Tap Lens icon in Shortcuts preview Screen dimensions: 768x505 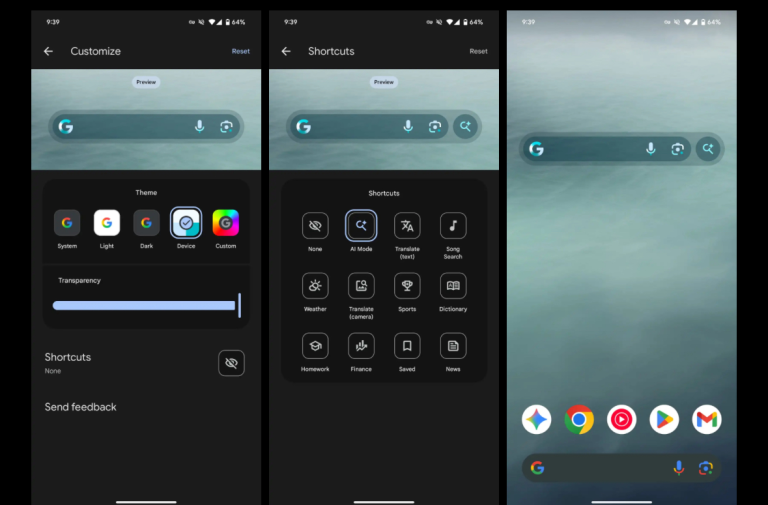tap(434, 127)
